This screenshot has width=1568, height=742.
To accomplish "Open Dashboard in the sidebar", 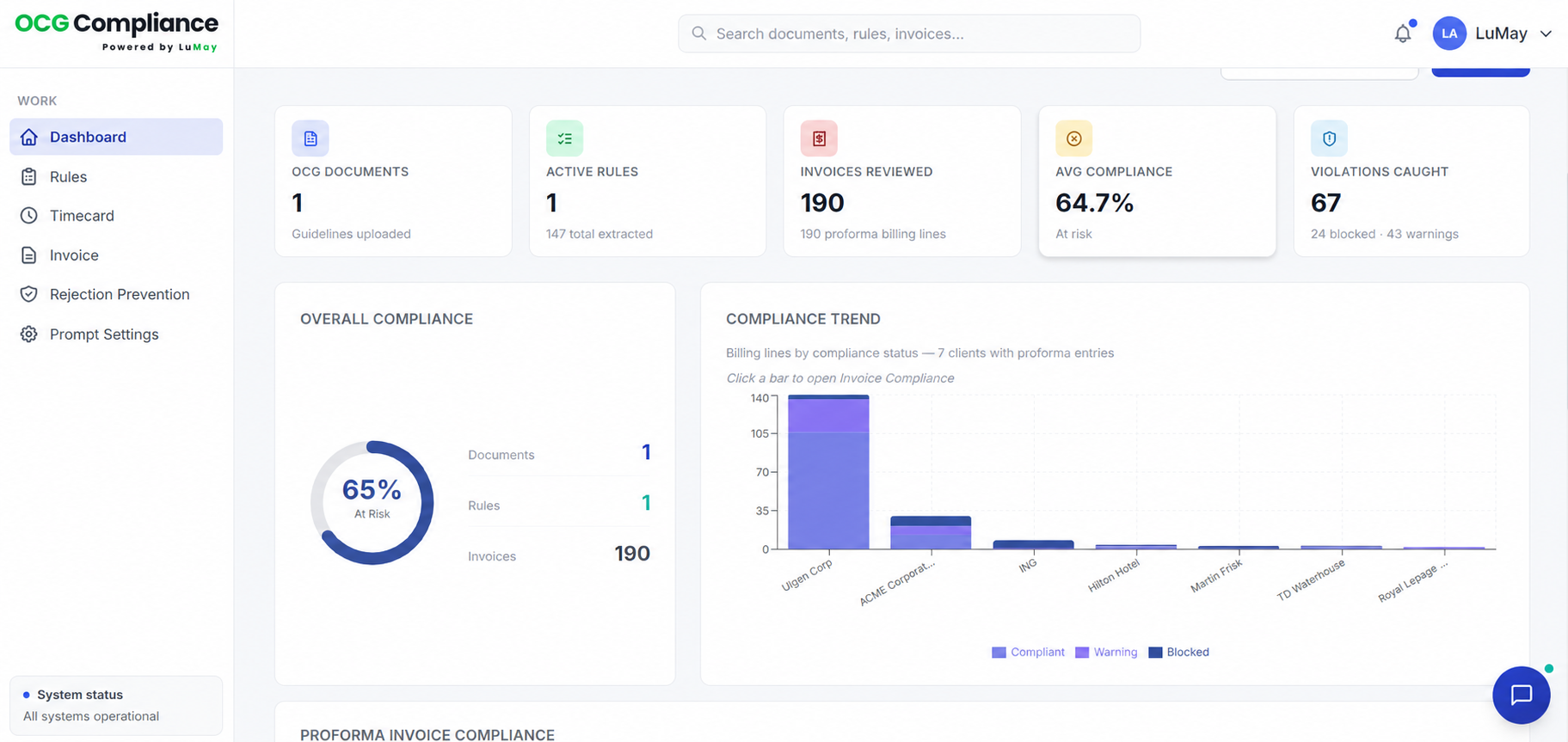I will (x=116, y=137).
